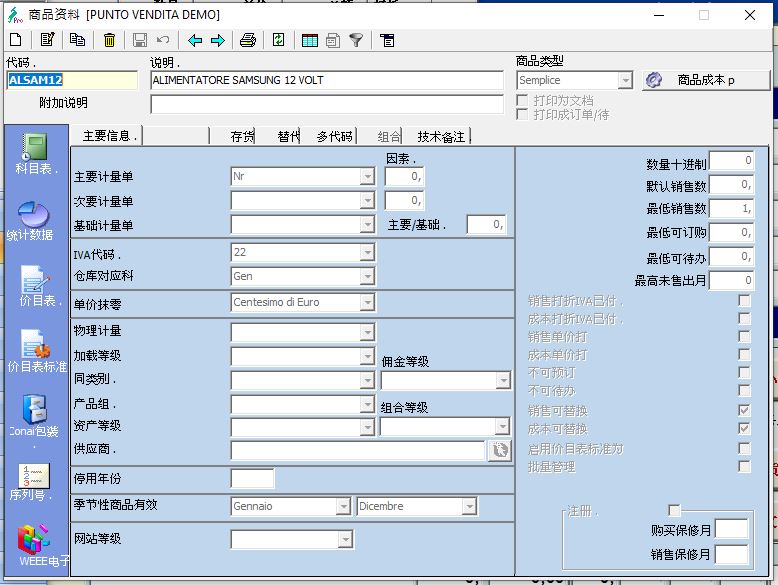The height and width of the screenshot is (585, 778).
Task: Toggle 打印为文档 checkbox
Action: click(x=522, y=100)
